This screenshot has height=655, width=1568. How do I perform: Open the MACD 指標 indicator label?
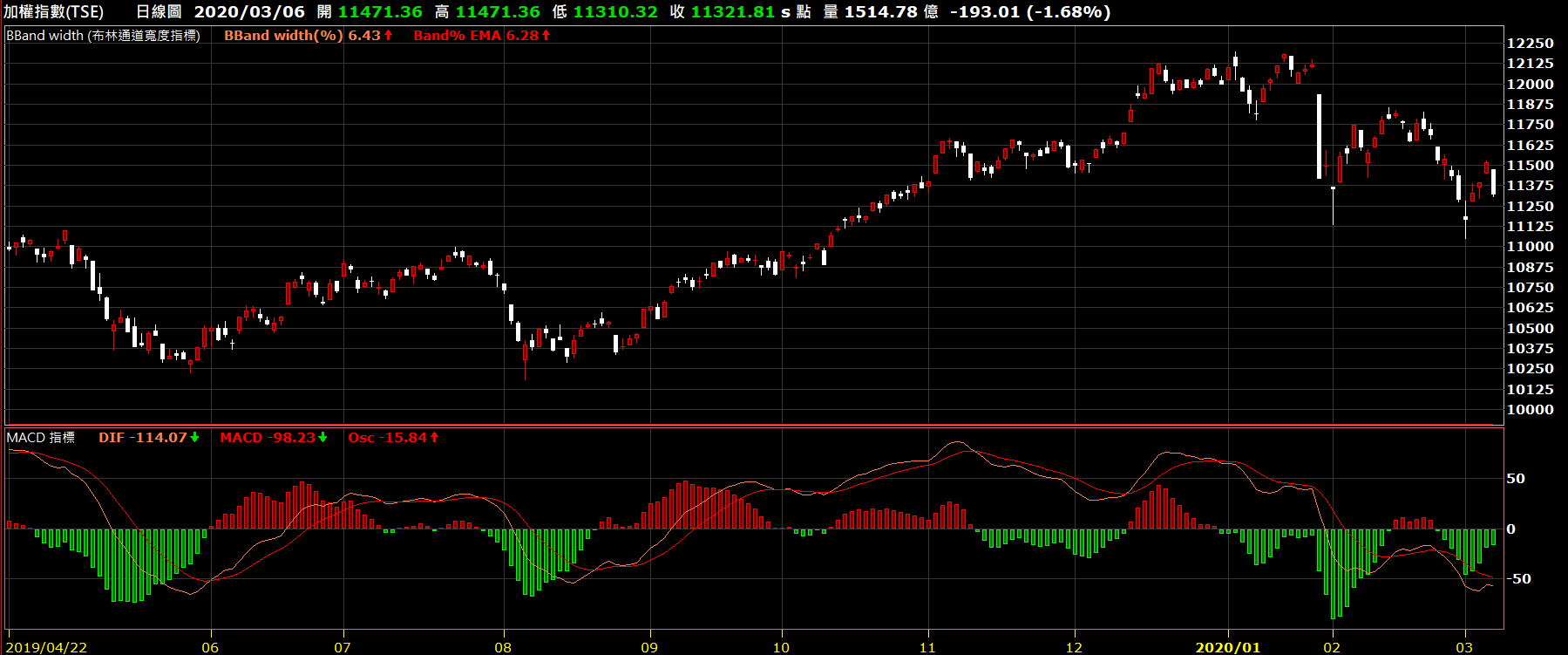point(40,438)
